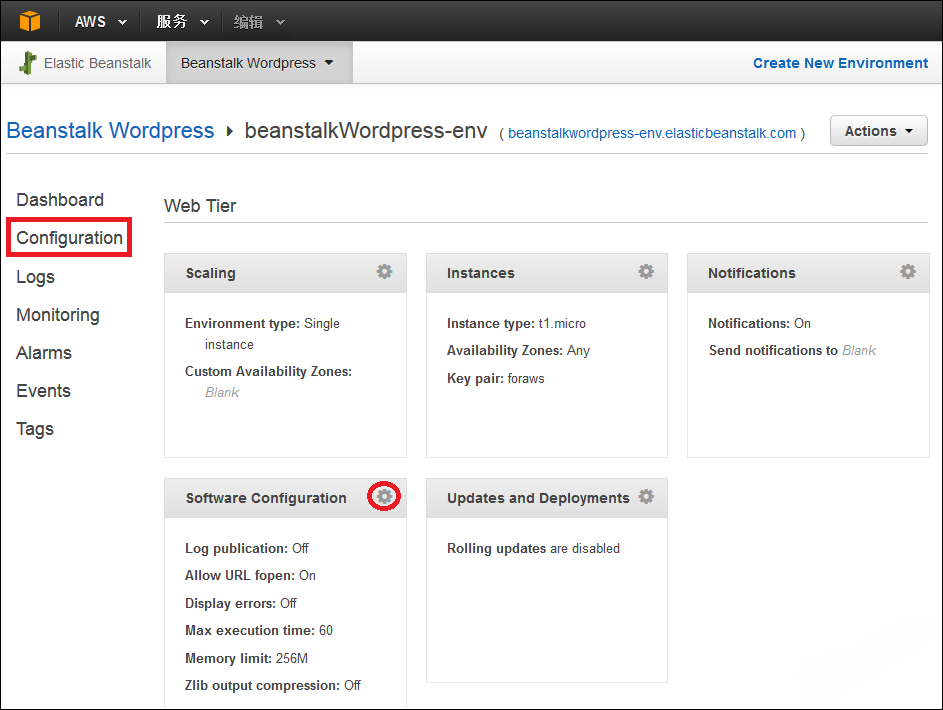
Task: Click the Scaling panel title
Action: (210, 273)
